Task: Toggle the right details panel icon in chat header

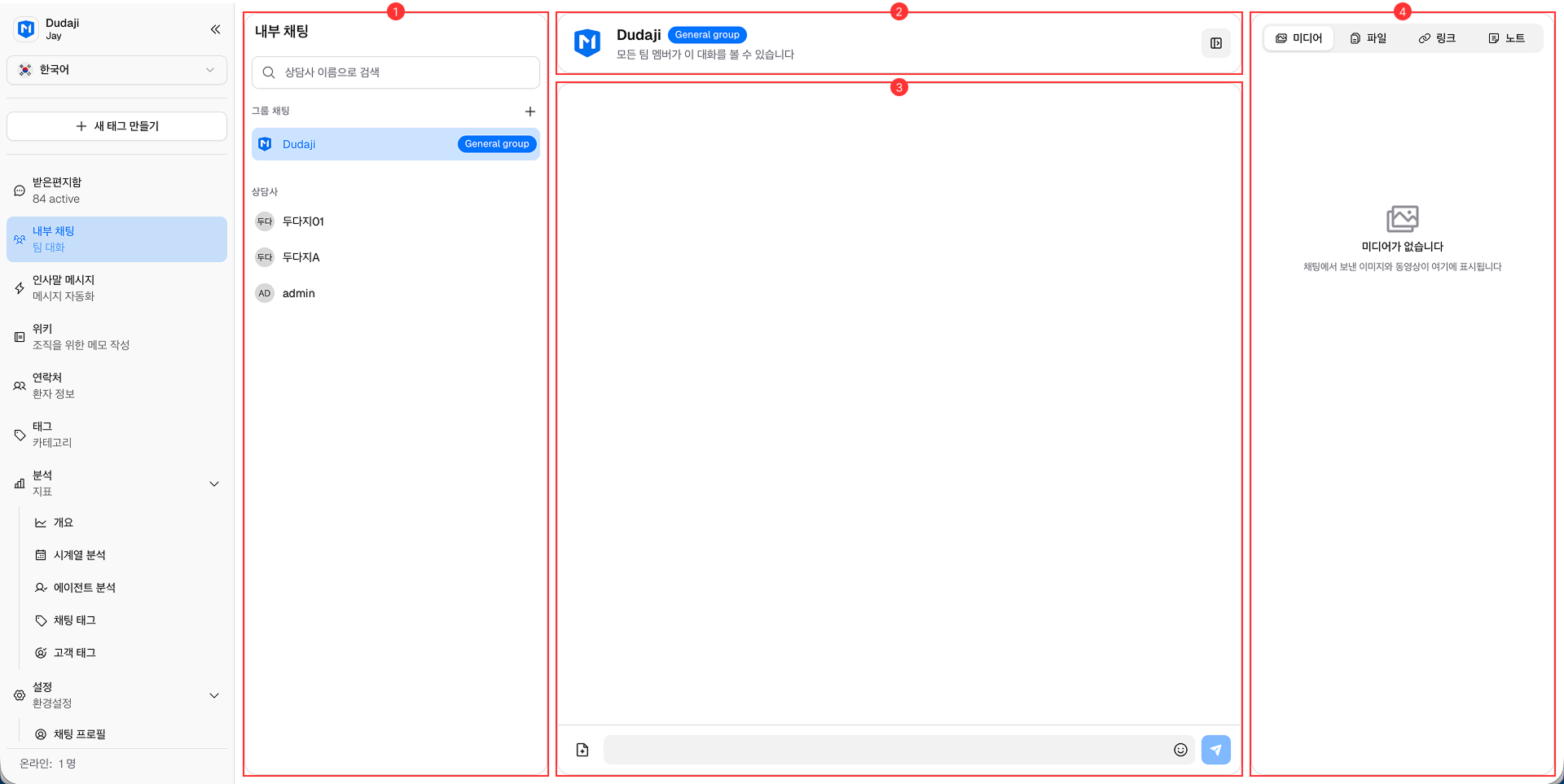Action: (1215, 43)
